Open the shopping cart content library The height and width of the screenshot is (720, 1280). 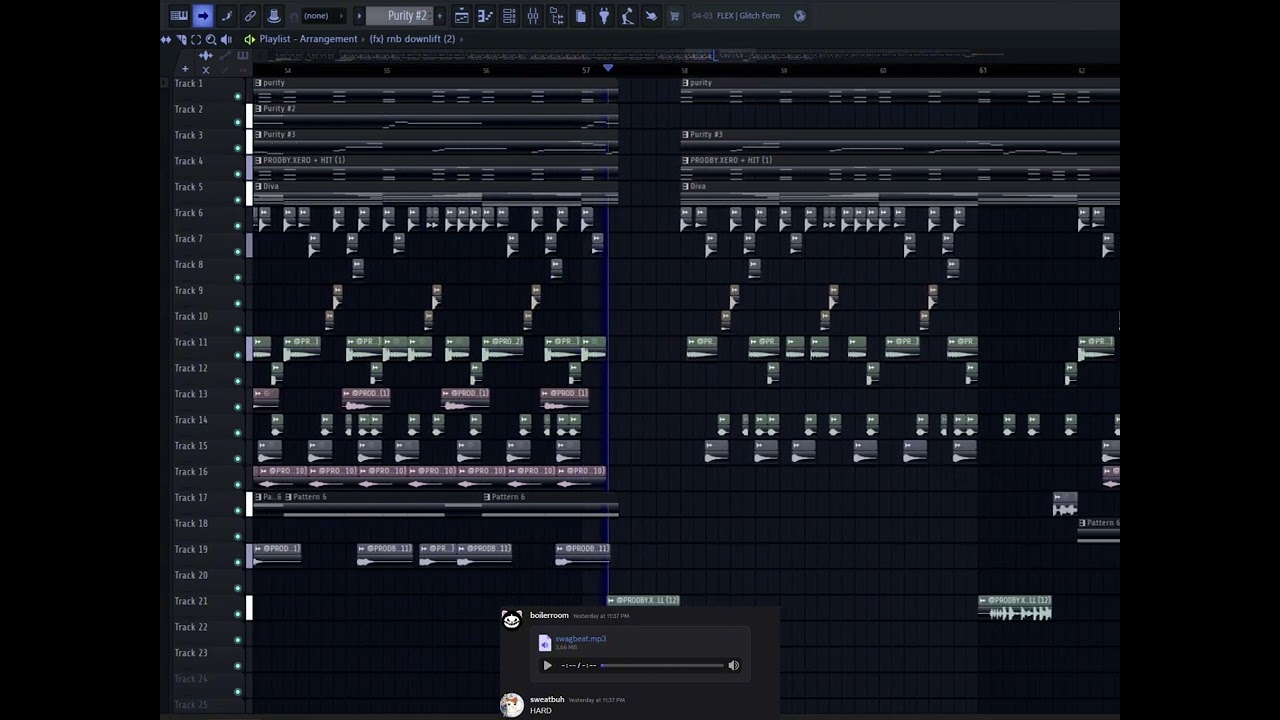(x=674, y=15)
